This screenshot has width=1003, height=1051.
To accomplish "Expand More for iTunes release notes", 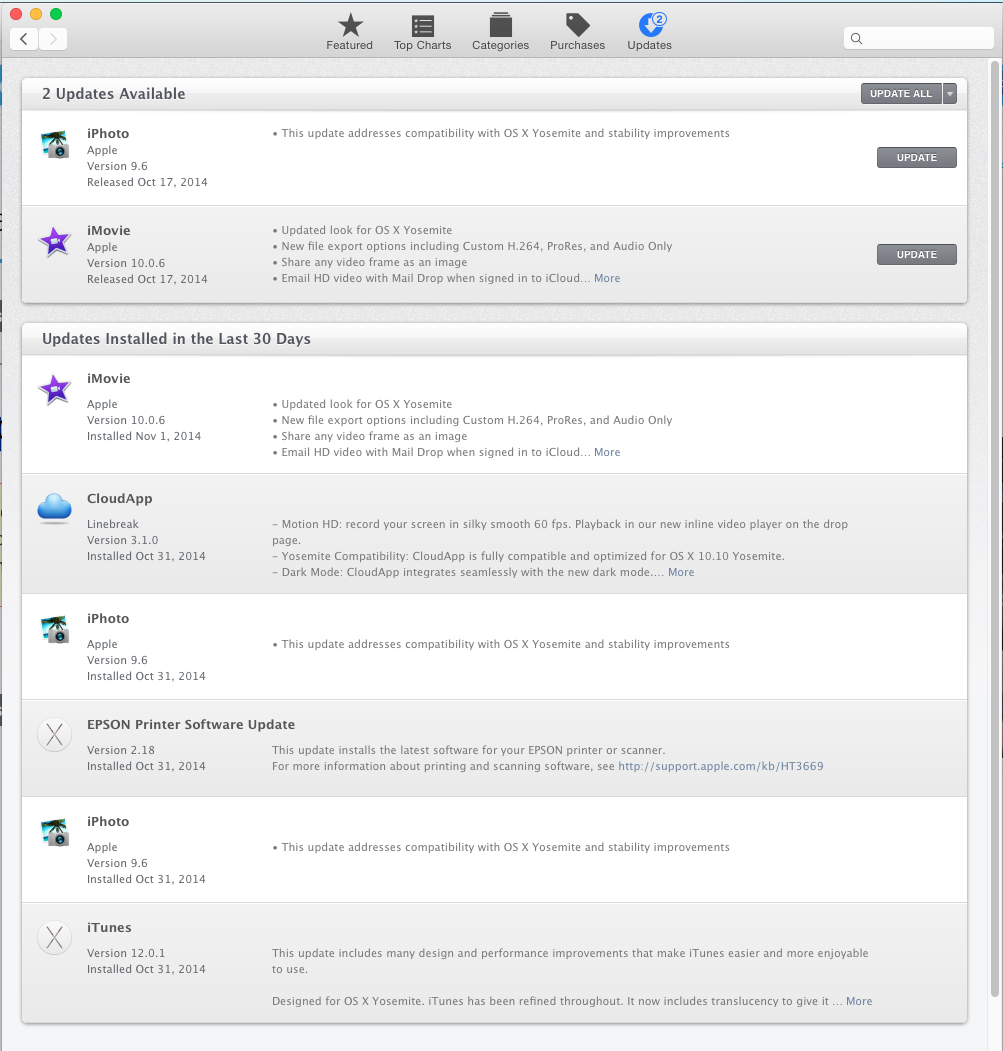I will coord(859,1001).
